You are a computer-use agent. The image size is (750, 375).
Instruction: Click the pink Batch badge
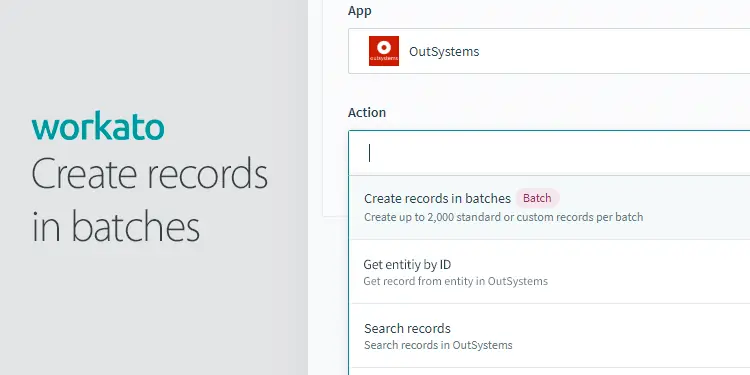[x=537, y=198]
